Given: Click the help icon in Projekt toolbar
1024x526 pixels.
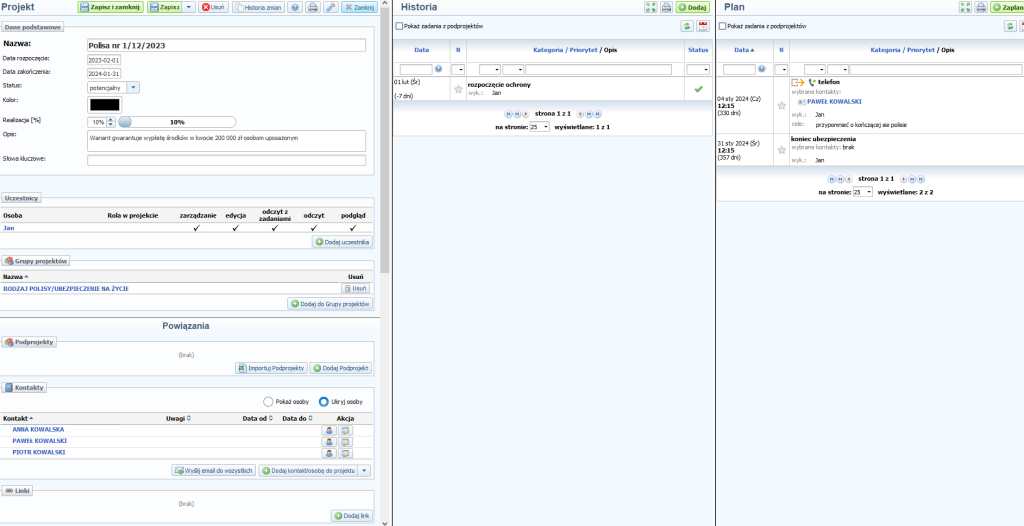Looking at the screenshot, I should 296,7.
